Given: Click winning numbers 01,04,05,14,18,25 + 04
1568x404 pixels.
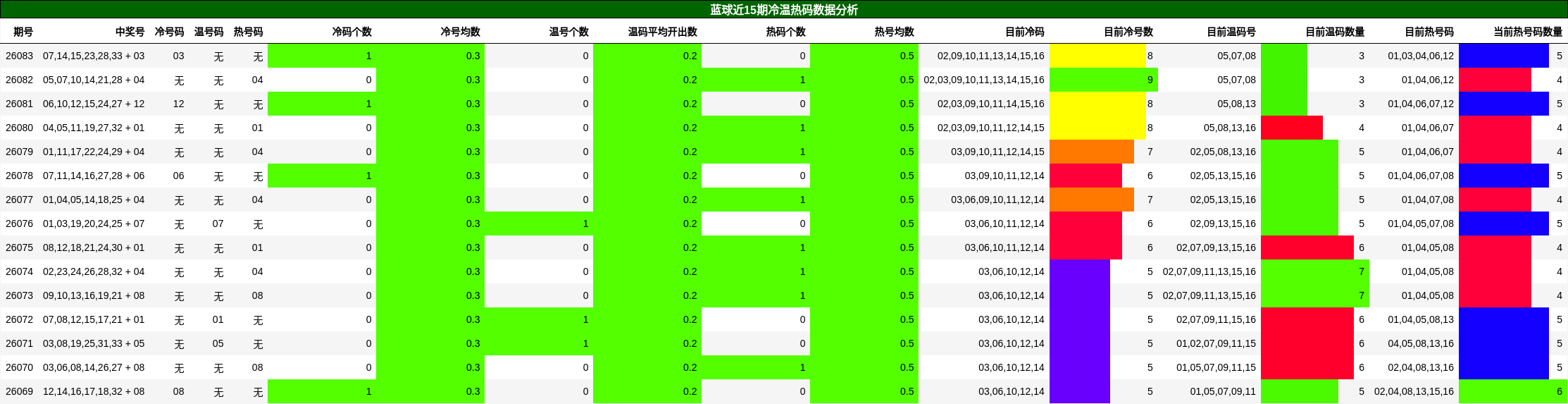Looking at the screenshot, I should click(x=94, y=200).
